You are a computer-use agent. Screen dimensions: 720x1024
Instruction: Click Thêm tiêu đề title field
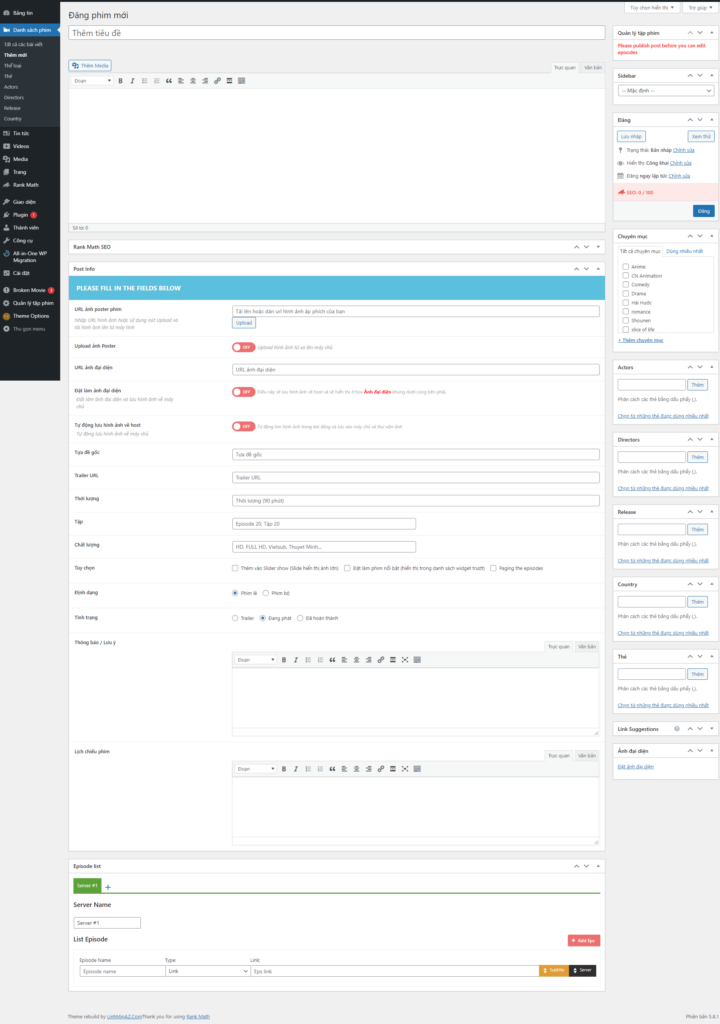coord(336,33)
